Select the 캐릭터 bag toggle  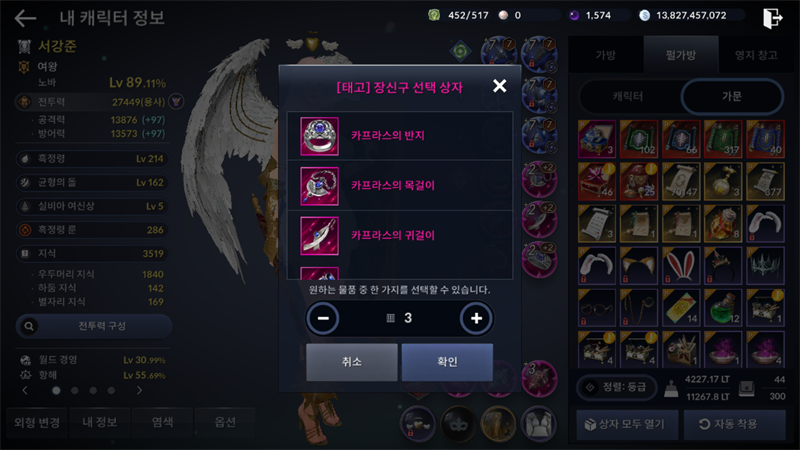coord(628,96)
